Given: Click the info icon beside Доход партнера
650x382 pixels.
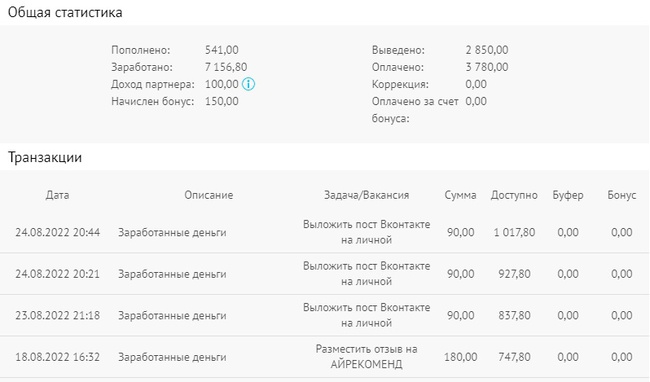Looking at the screenshot, I should pos(248,84).
